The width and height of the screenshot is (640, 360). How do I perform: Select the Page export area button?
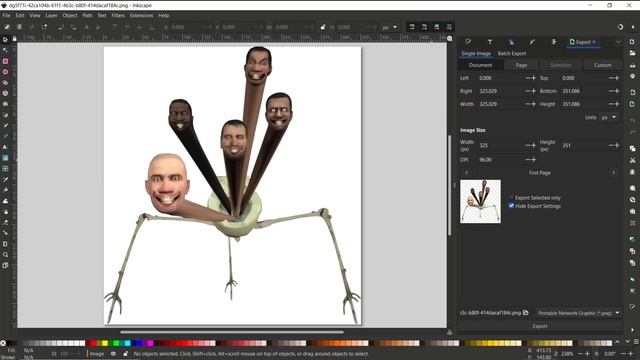[x=521, y=65]
